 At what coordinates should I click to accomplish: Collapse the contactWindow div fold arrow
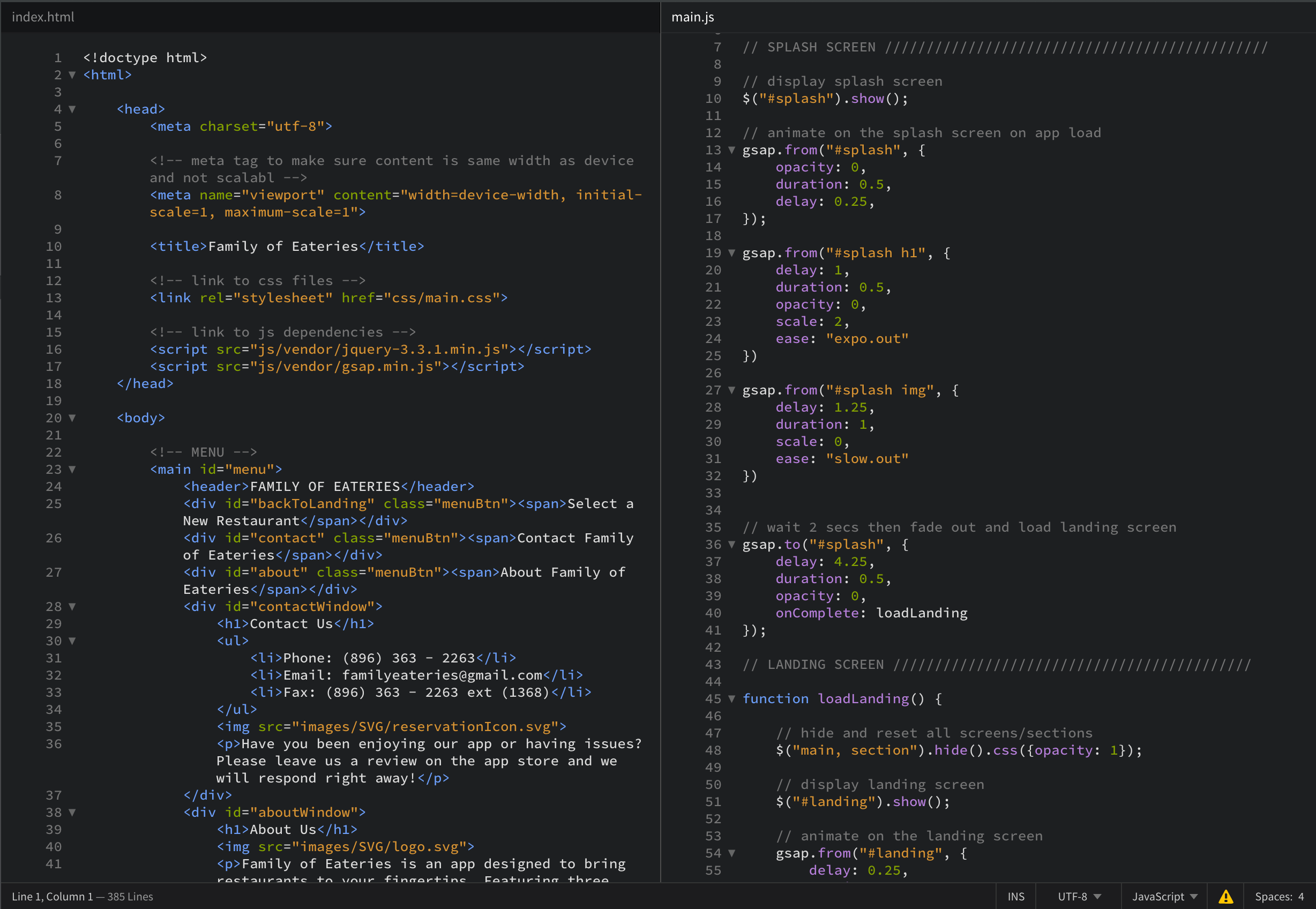point(72,607)
